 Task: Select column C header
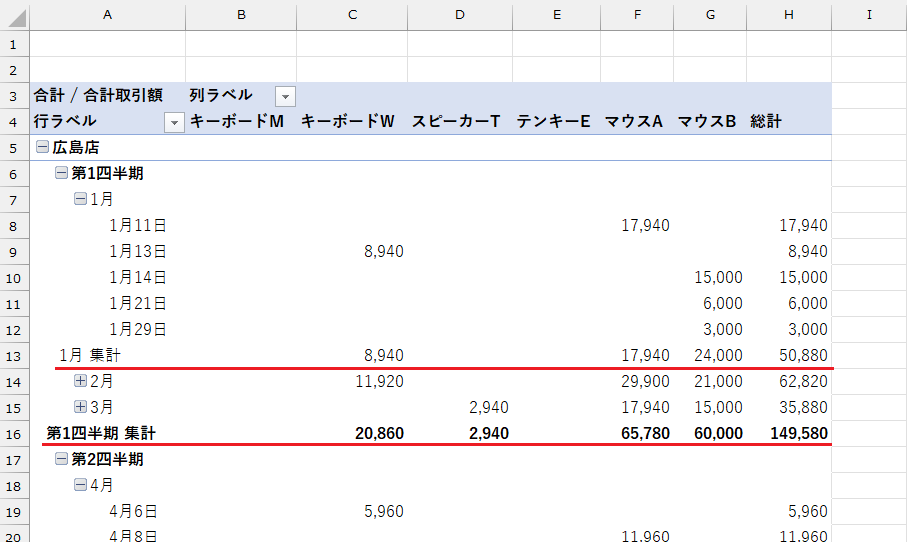(x=352, y=15)
